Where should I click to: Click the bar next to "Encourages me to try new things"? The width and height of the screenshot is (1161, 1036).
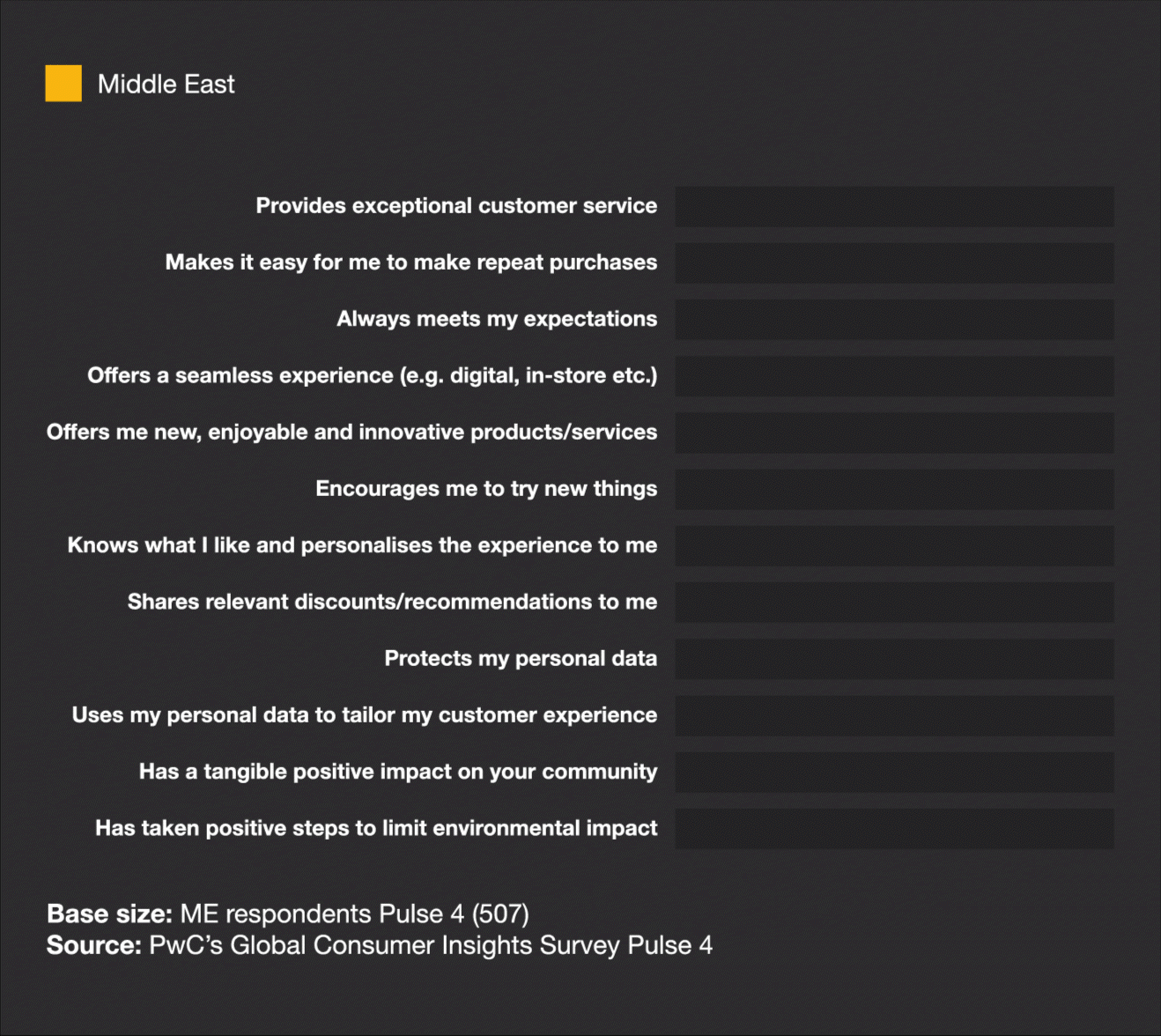894,490
